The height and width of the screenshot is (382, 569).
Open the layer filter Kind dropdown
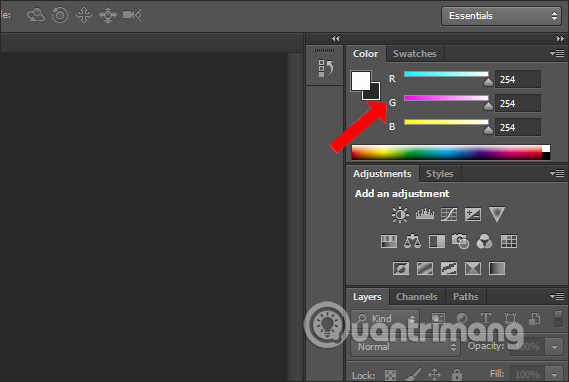tap(385, 319)
